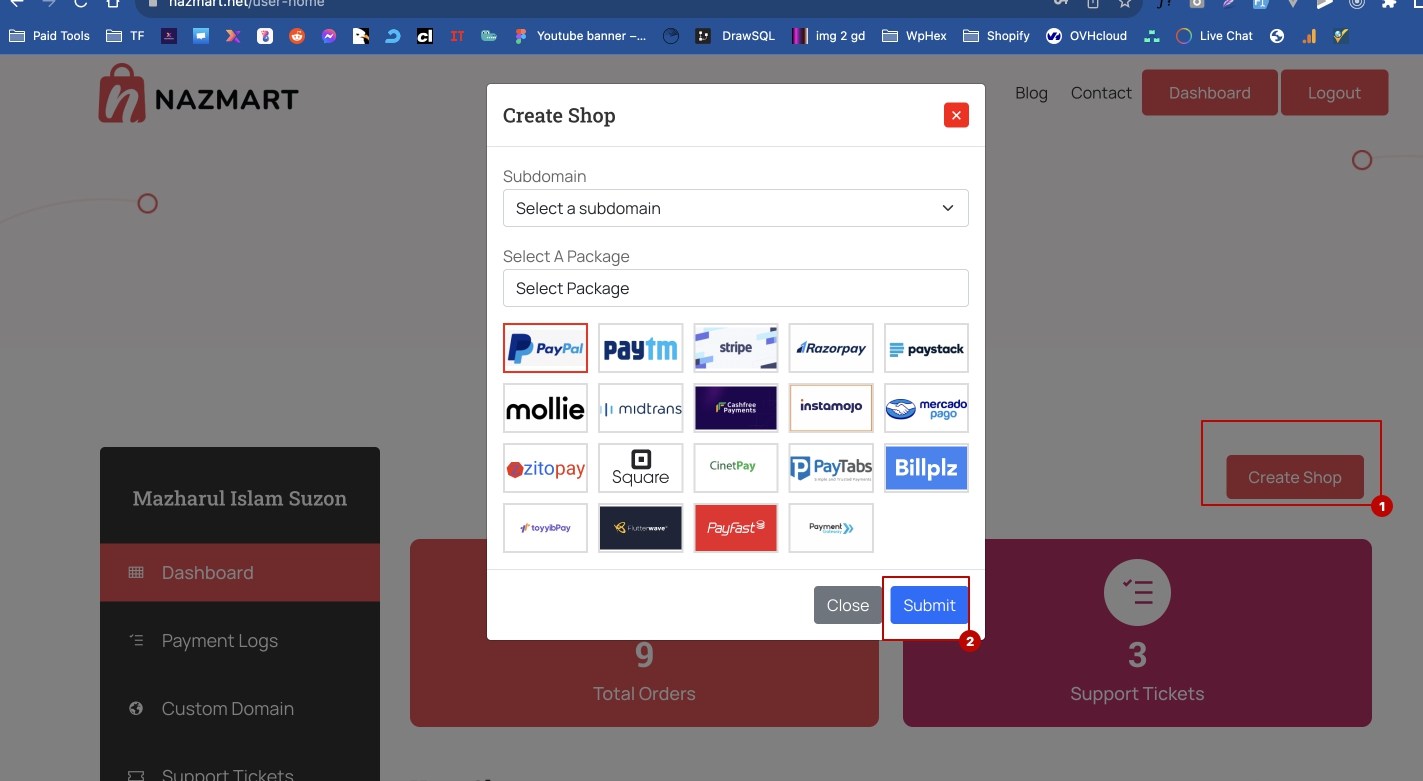Select toyyibPay payment gateway
Image resolution: width=1423 pixels, height=781 pixels.
(545, 528)
